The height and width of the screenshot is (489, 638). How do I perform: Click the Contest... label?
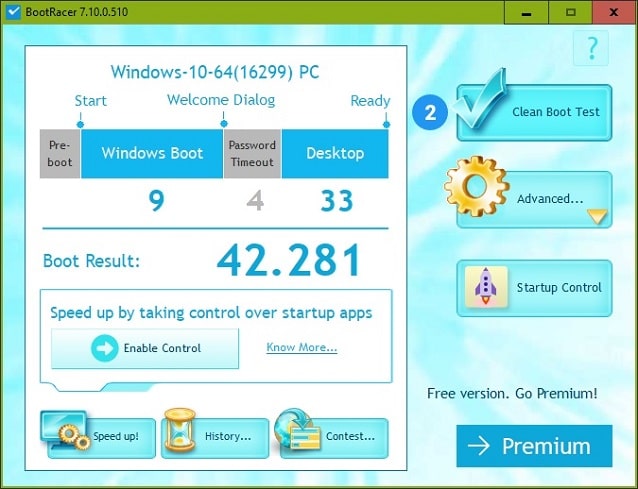[350, 436]
